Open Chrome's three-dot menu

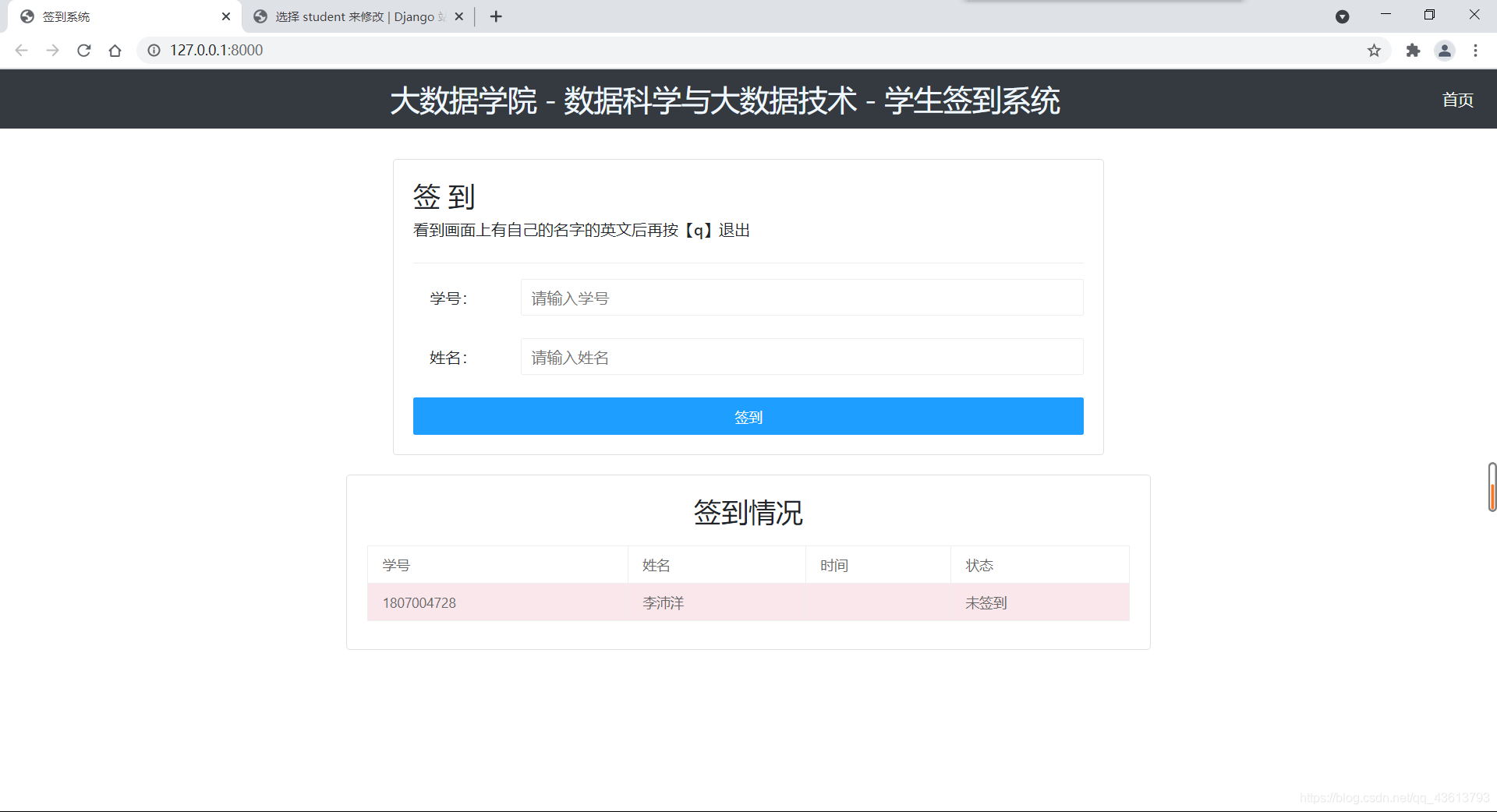click(x=1475, y=51)
